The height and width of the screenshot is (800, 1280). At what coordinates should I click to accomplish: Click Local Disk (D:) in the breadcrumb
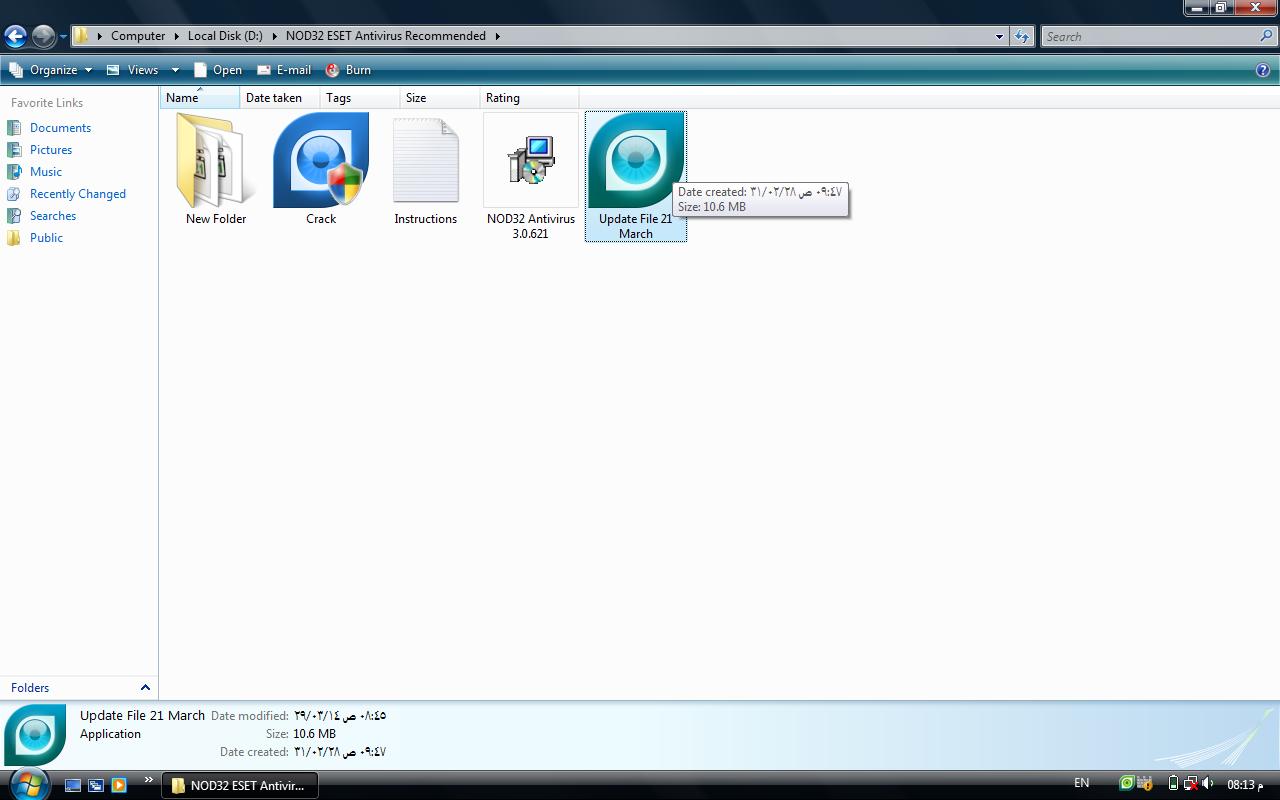pyautogui.click(x=225, y=36)
